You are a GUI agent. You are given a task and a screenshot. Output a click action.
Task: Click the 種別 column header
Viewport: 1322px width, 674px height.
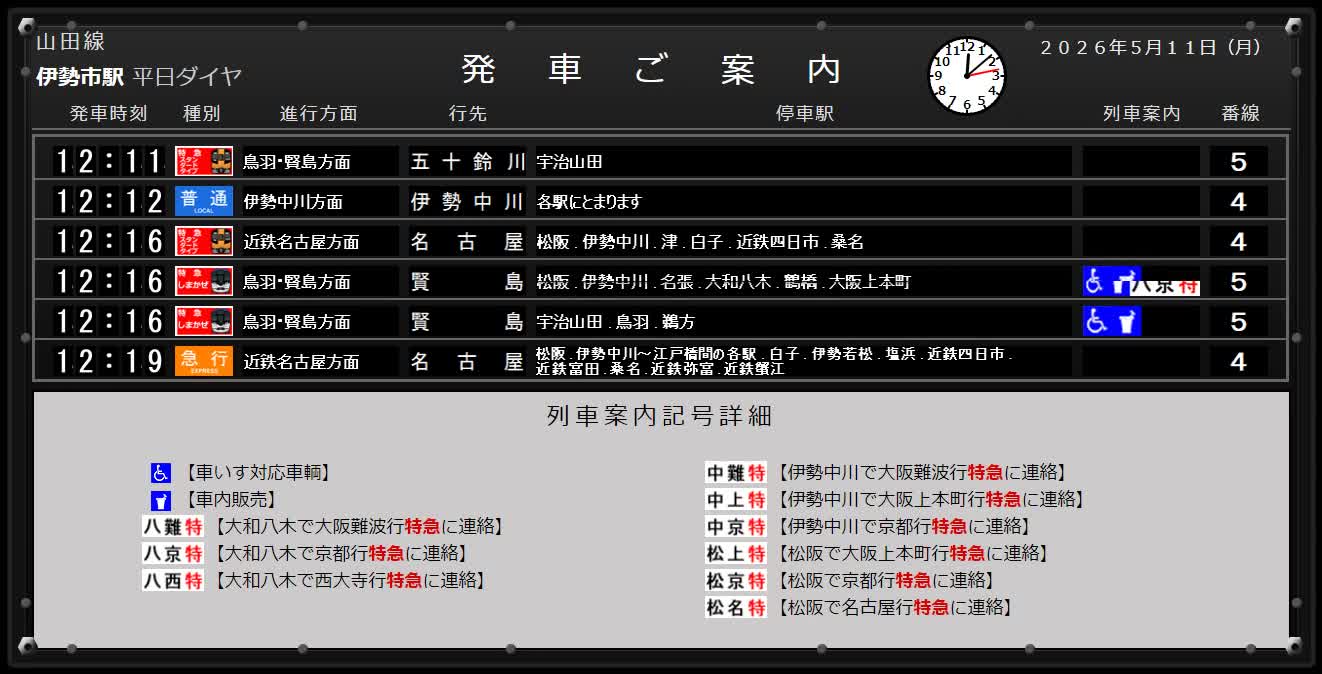coord(201,114)
